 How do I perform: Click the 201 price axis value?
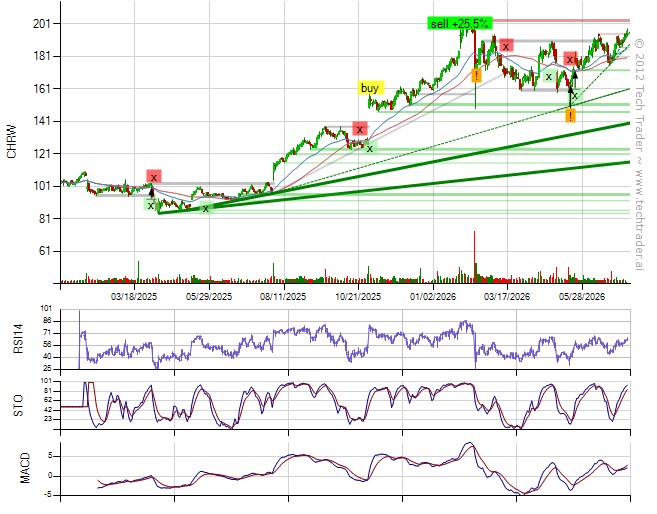41,23
